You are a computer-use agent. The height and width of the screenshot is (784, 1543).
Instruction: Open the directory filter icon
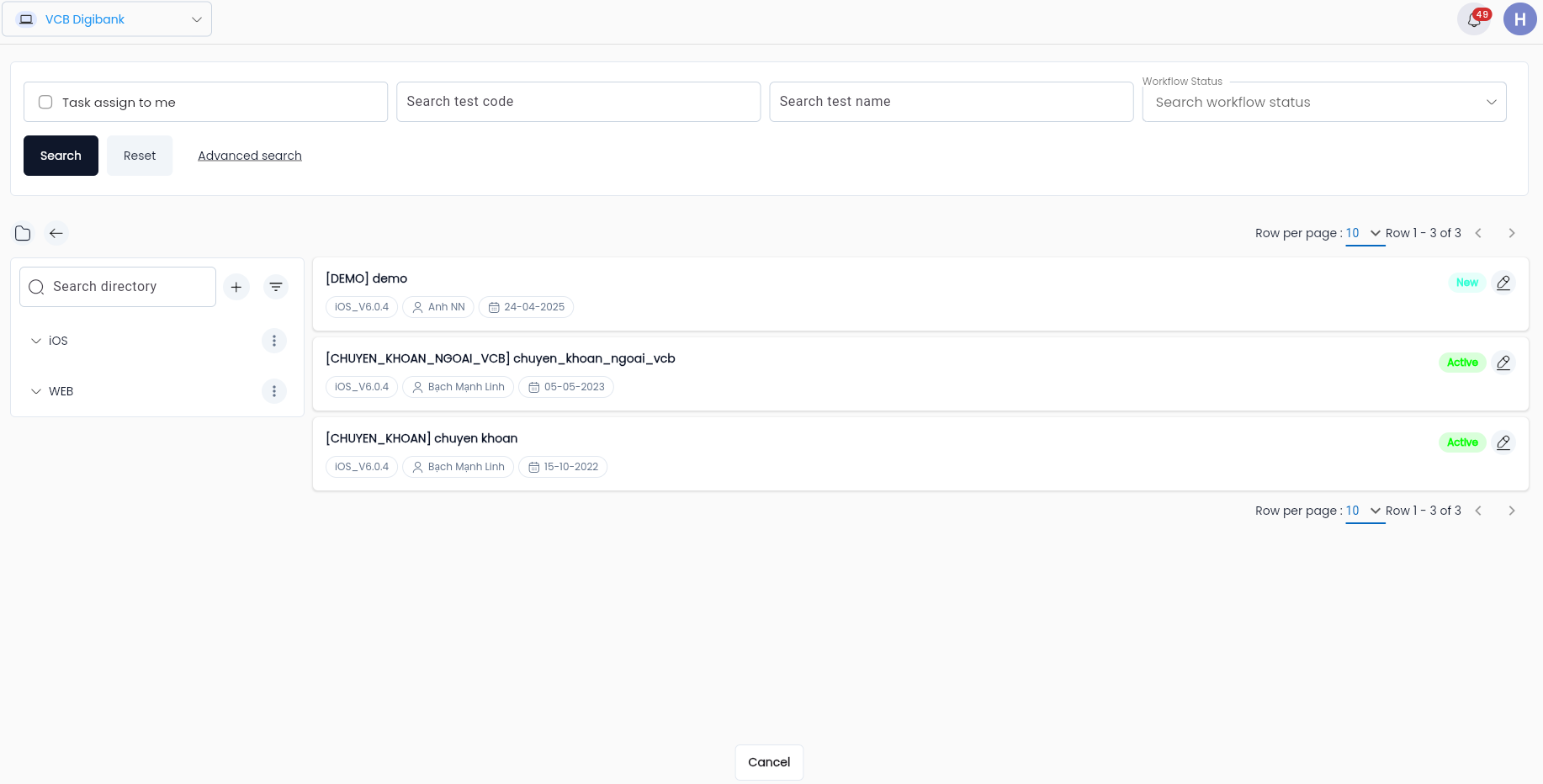point(276,287)
